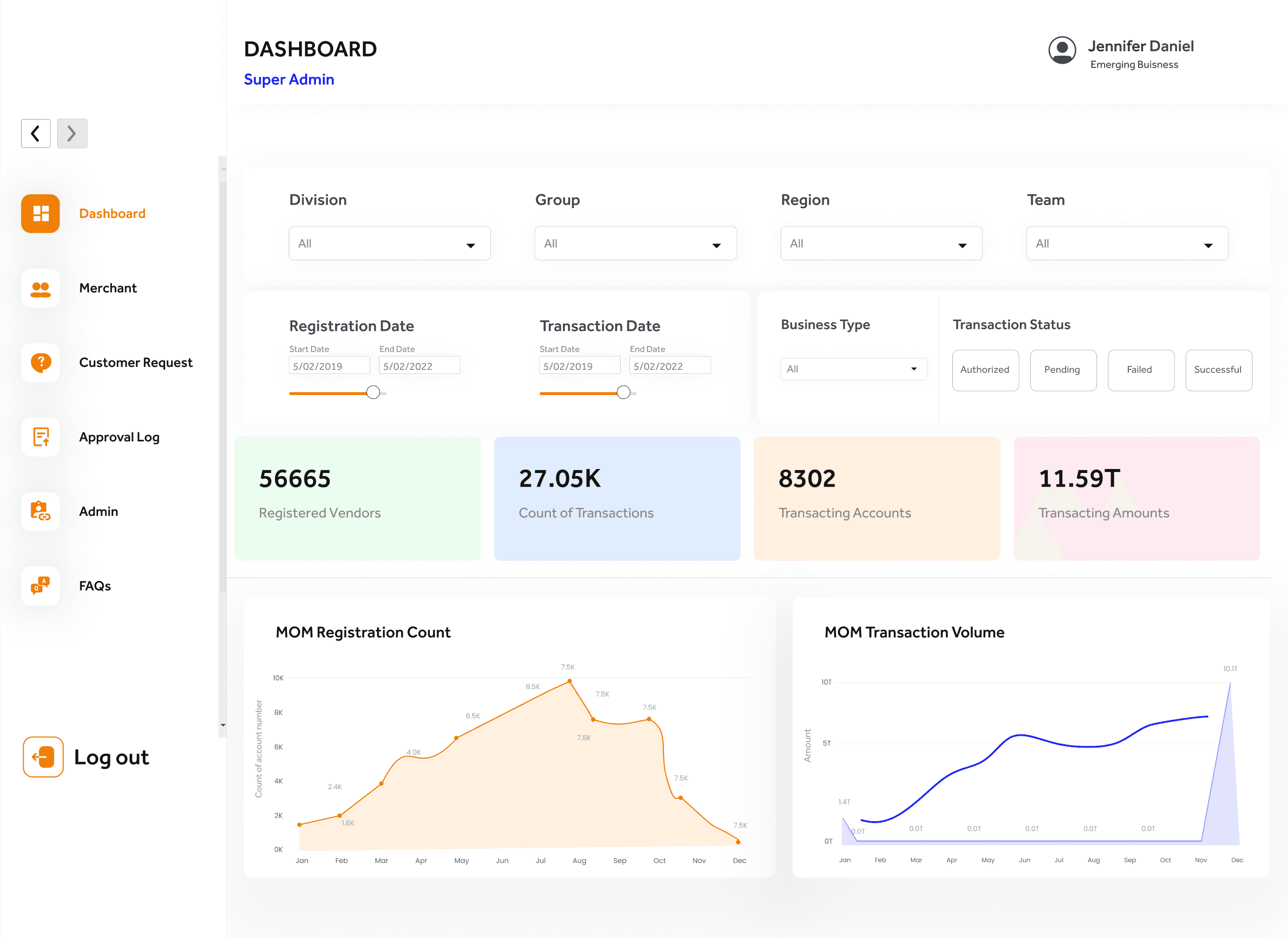The height and width of the screenshot is (938, 1288).
Task: Select the Admin menu item
Action: click(x=99, y=511)
